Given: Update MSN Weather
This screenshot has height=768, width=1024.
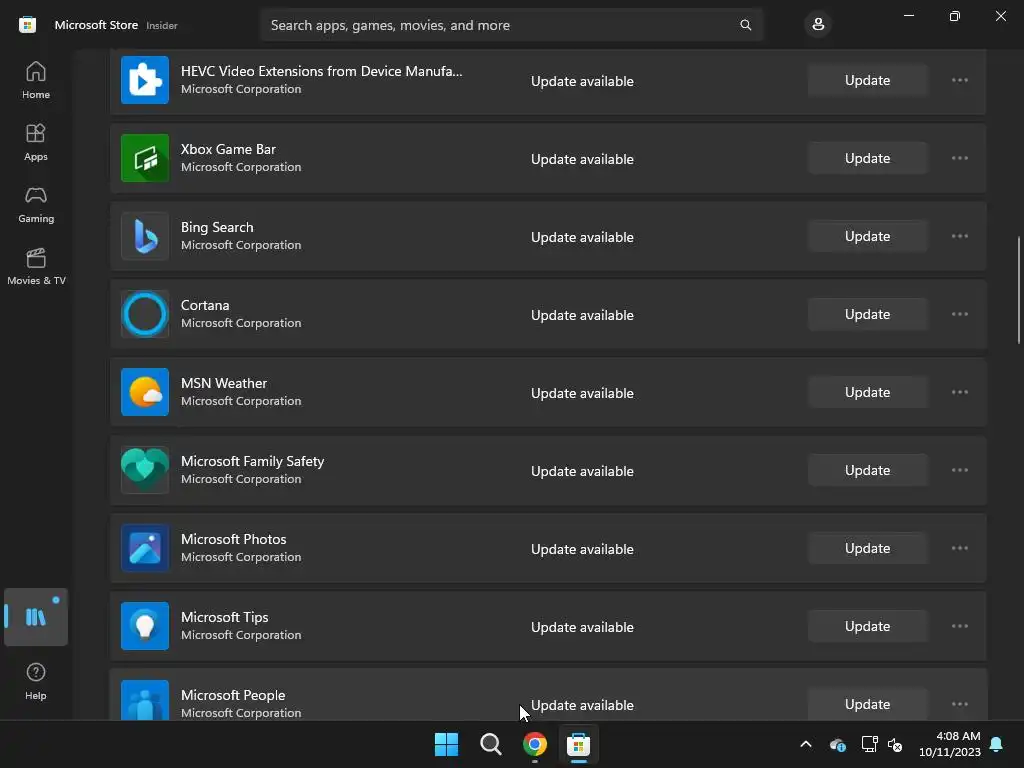Looking at the screenshot, I should pos(868,392).
